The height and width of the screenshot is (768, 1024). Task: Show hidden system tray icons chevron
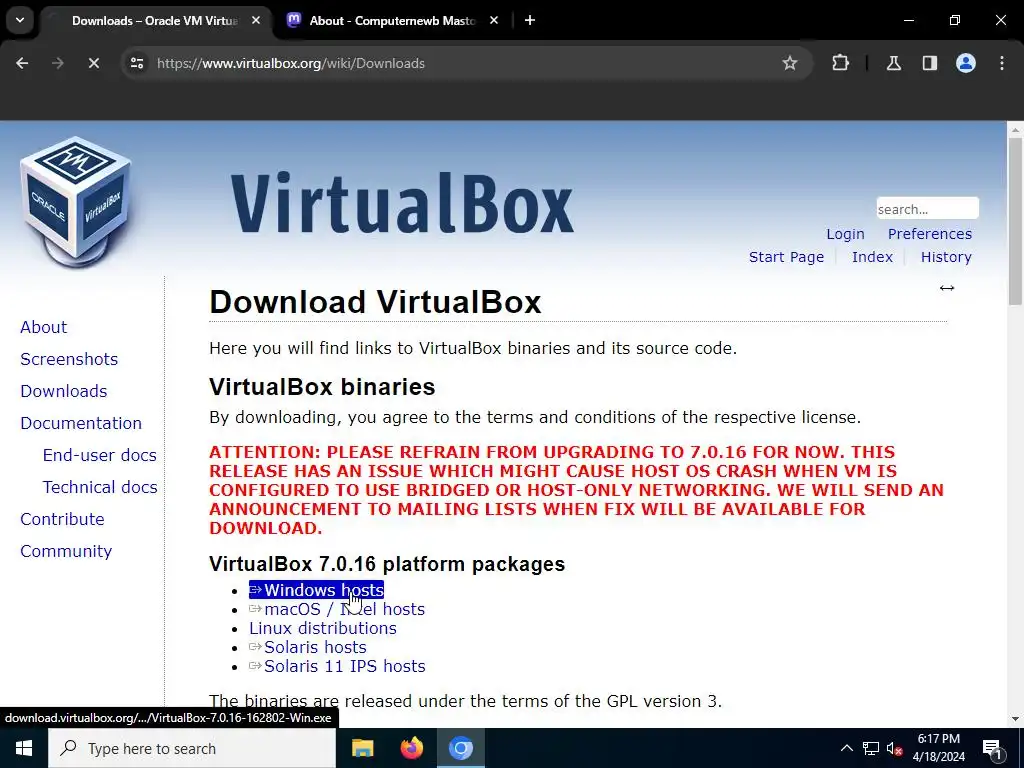(846, 748)
